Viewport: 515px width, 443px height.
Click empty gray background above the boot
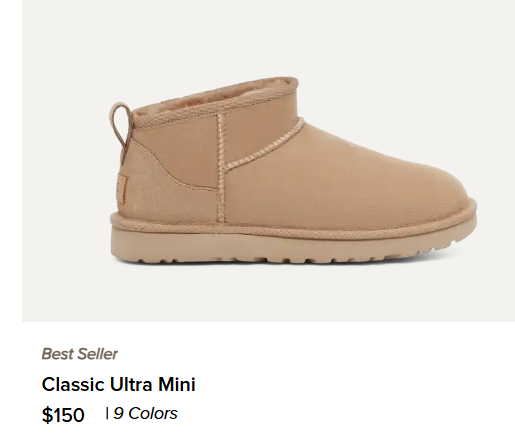267,37
